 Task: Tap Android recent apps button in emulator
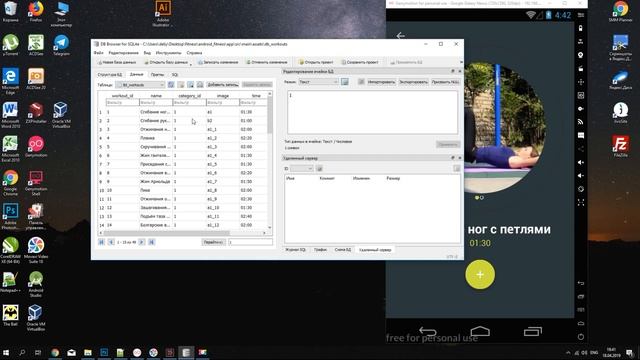[533, 331]
